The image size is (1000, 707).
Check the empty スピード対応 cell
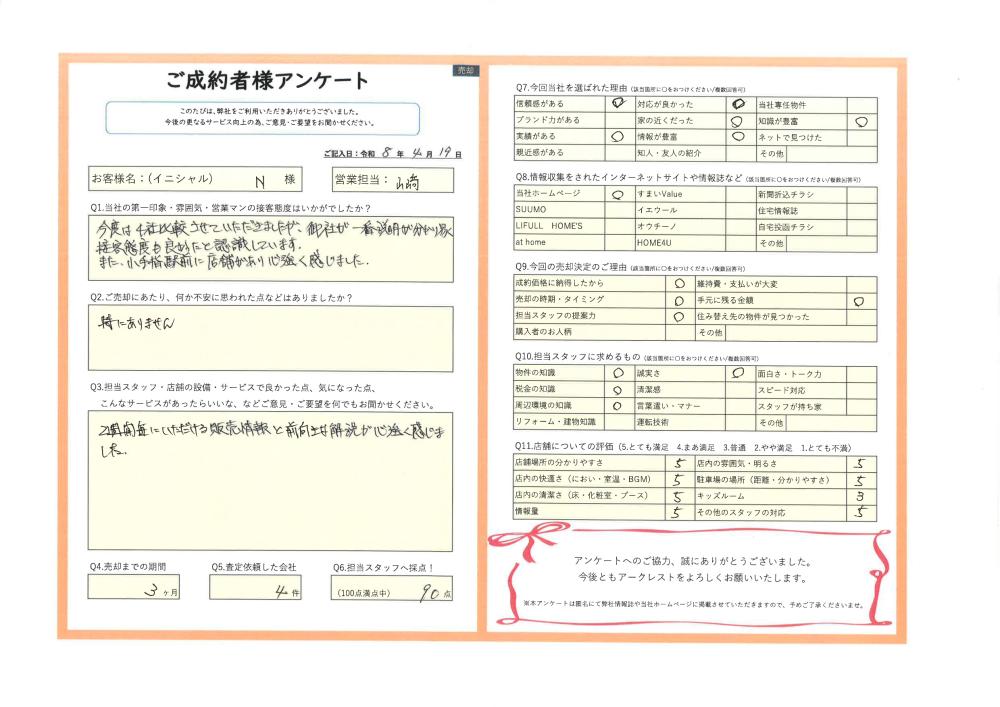point(861,389)
